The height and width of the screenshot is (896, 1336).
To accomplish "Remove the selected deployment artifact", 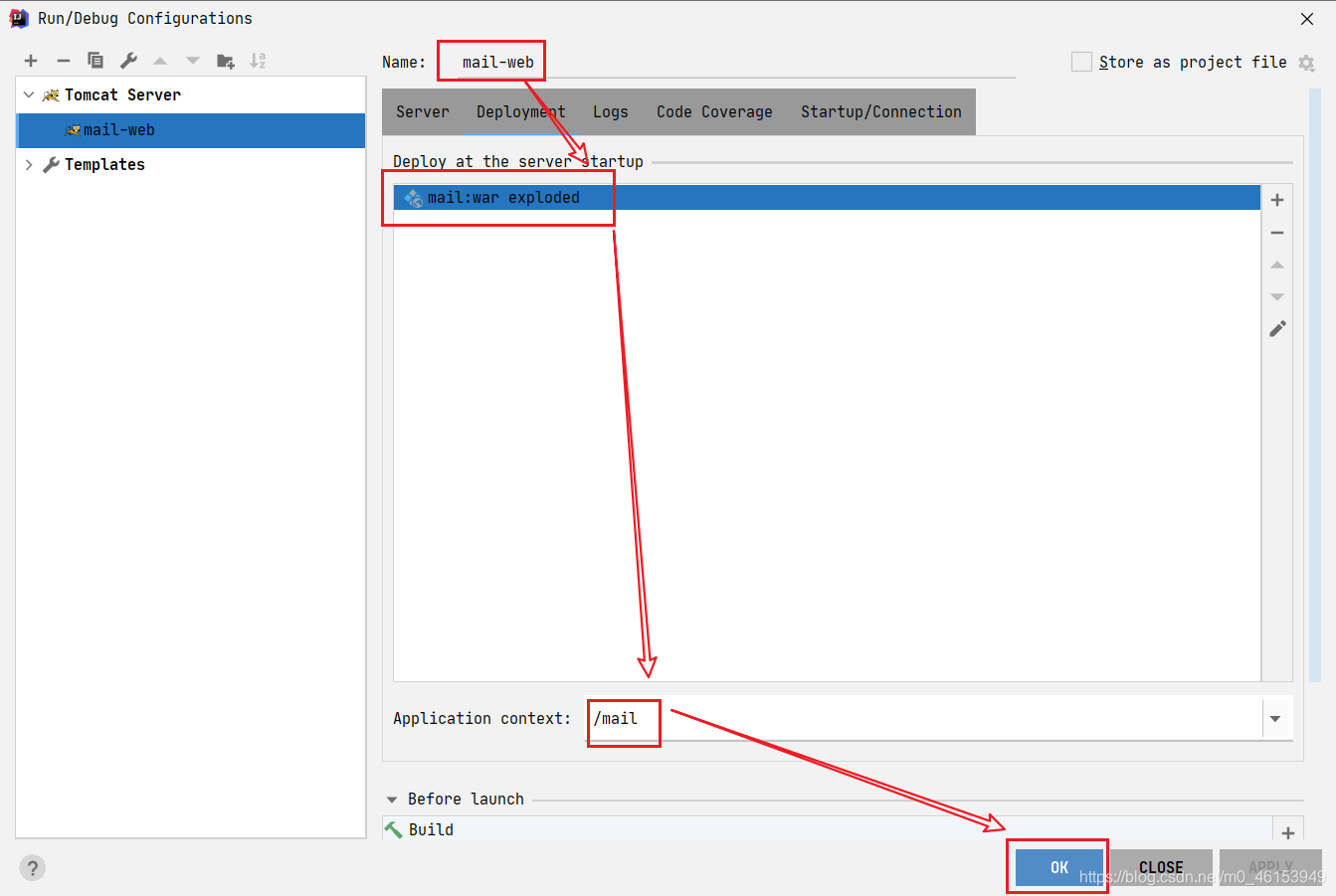I will 1277,233.
